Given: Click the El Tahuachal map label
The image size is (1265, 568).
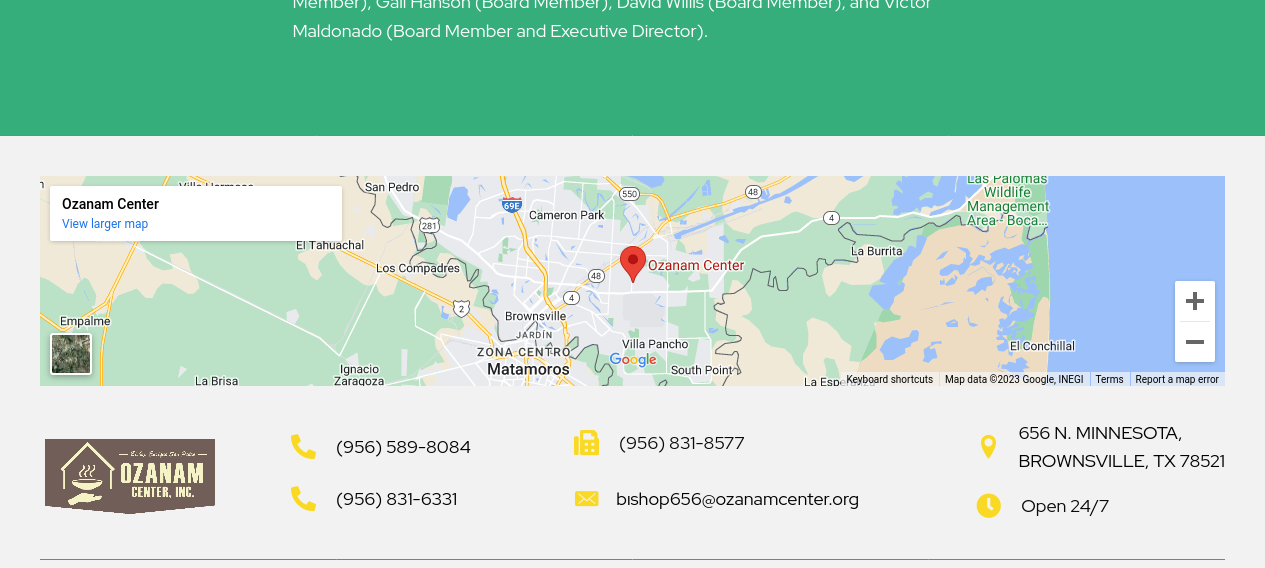Looking at the screenshot, I should [x=330, y=244].
